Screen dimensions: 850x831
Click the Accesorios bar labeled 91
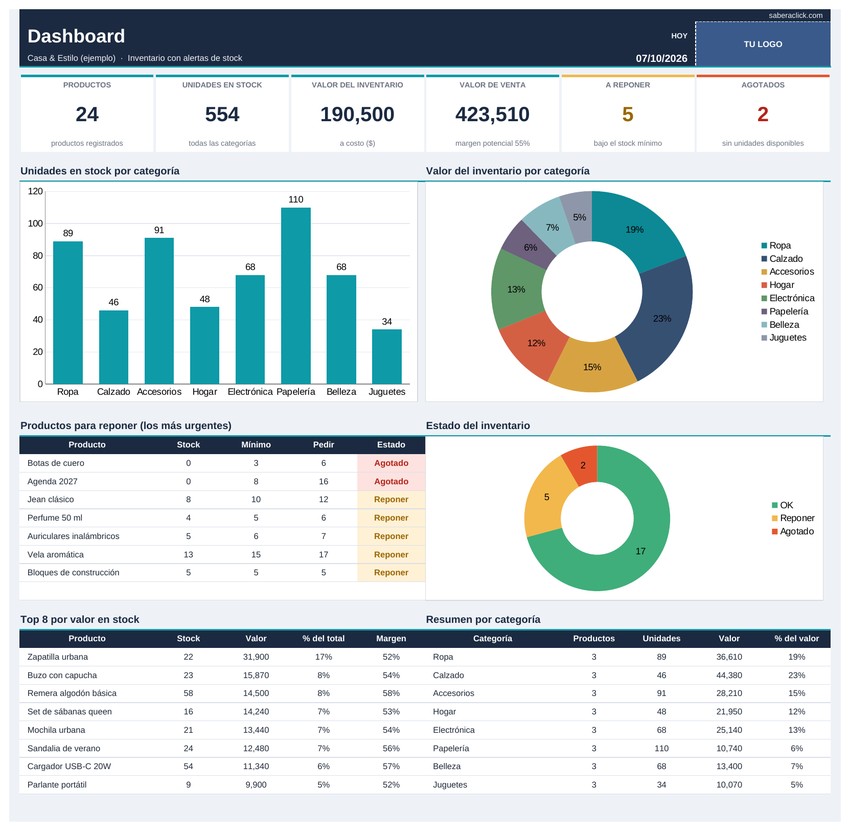click(159, 311)
